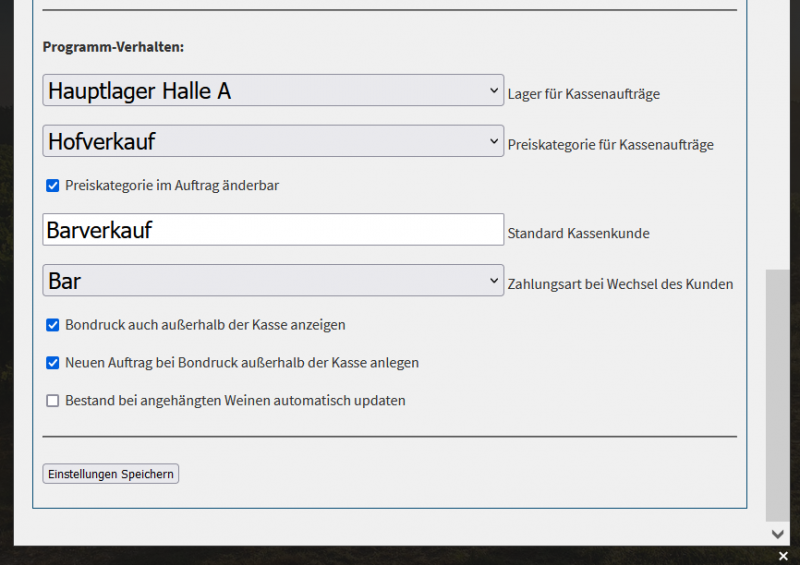This screenshot has height=565, width=800.
Task: Open the Bar payment method dropdown
Action: (272, 281)
